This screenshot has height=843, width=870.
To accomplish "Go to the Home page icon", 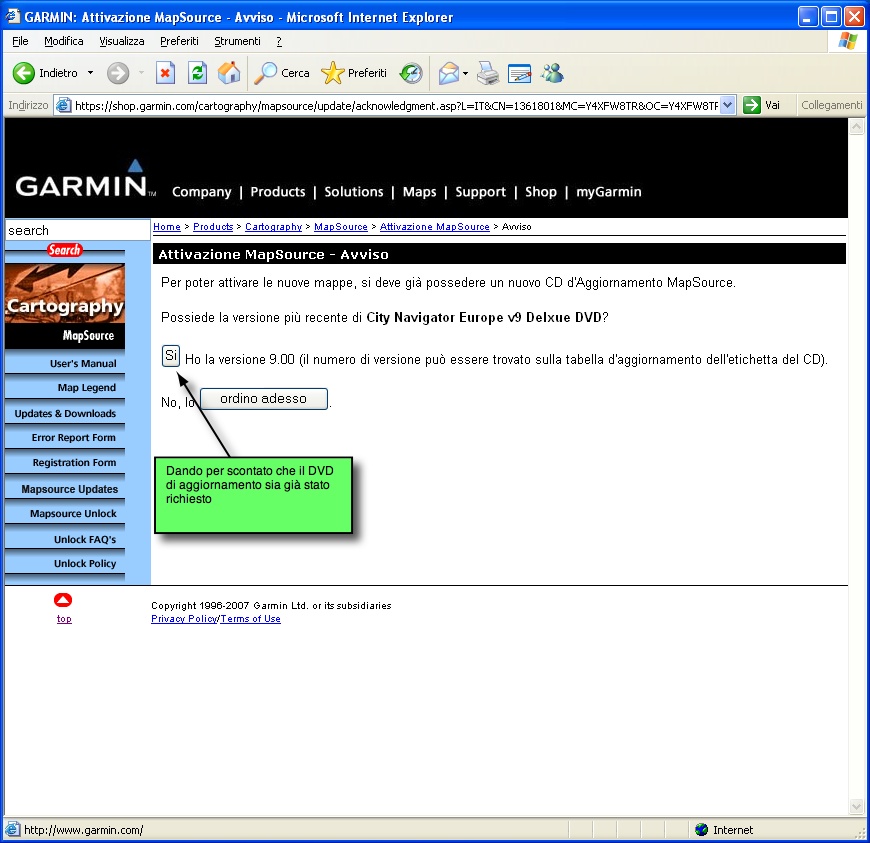I will tap(229, 73).
